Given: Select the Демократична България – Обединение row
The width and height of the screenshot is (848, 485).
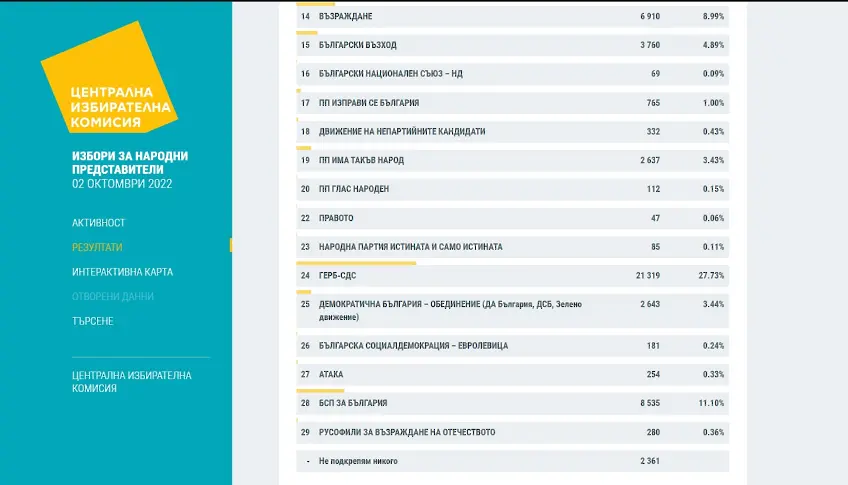Looking at the screenshot, I should 512,310.
